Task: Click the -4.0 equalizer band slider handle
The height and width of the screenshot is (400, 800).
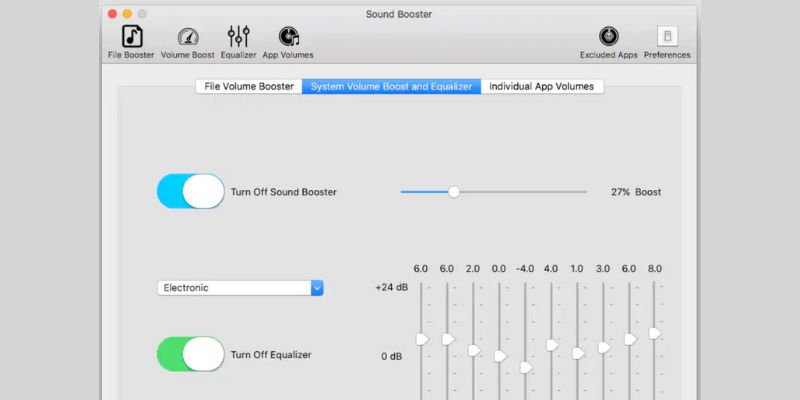Action: pos(526,367)
